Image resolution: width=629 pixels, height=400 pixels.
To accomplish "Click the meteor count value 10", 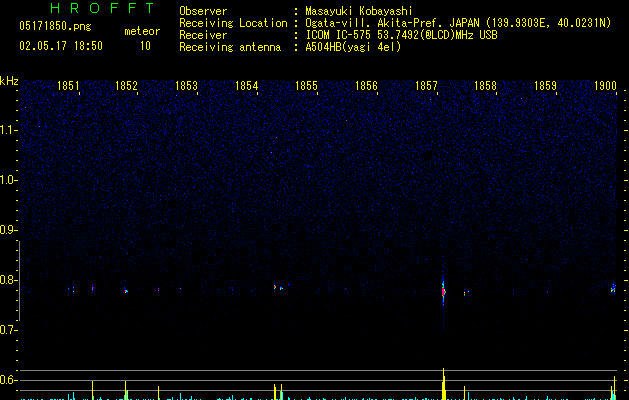I will [x=145, y=46].
